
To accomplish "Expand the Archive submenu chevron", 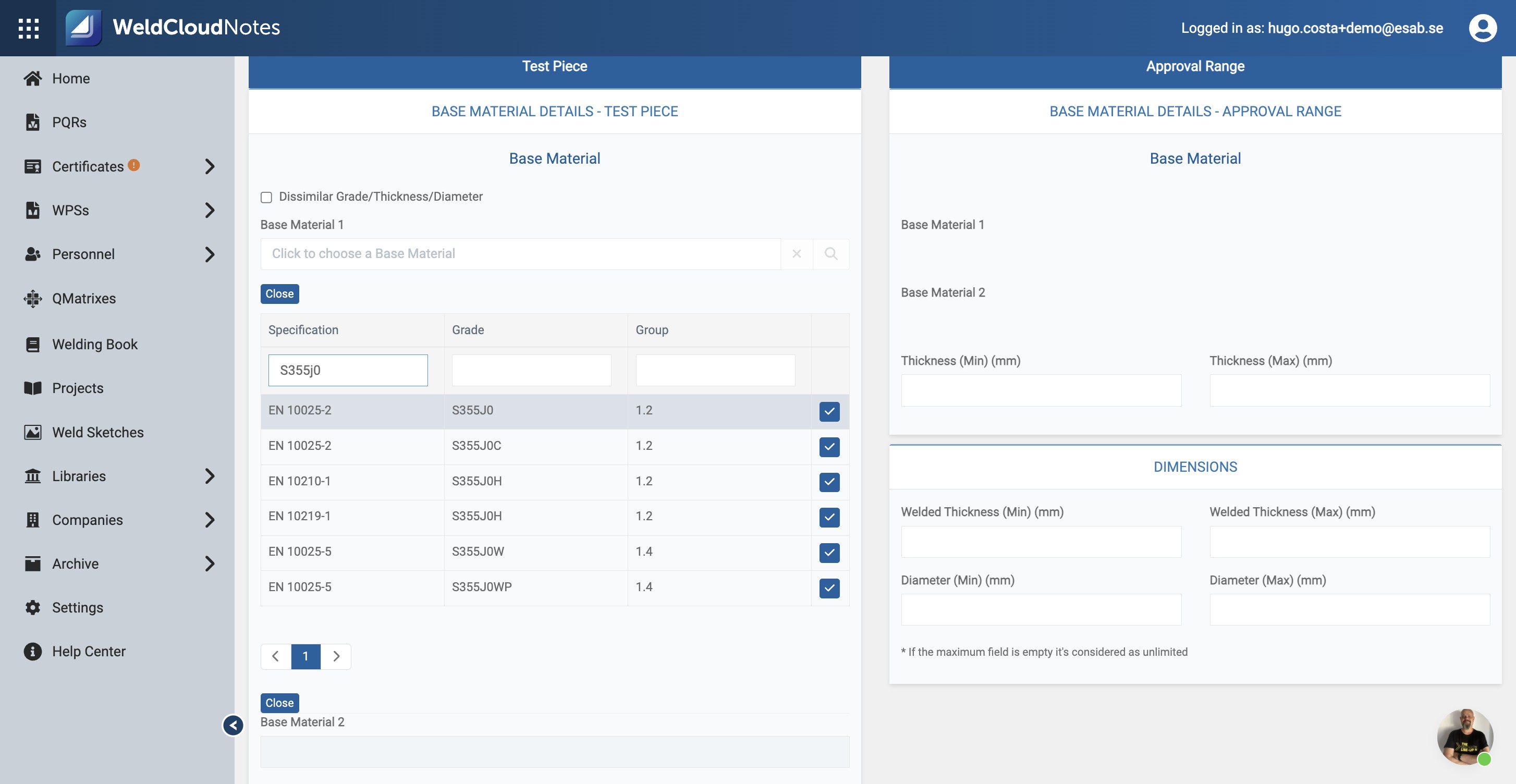I will point(210,563).
